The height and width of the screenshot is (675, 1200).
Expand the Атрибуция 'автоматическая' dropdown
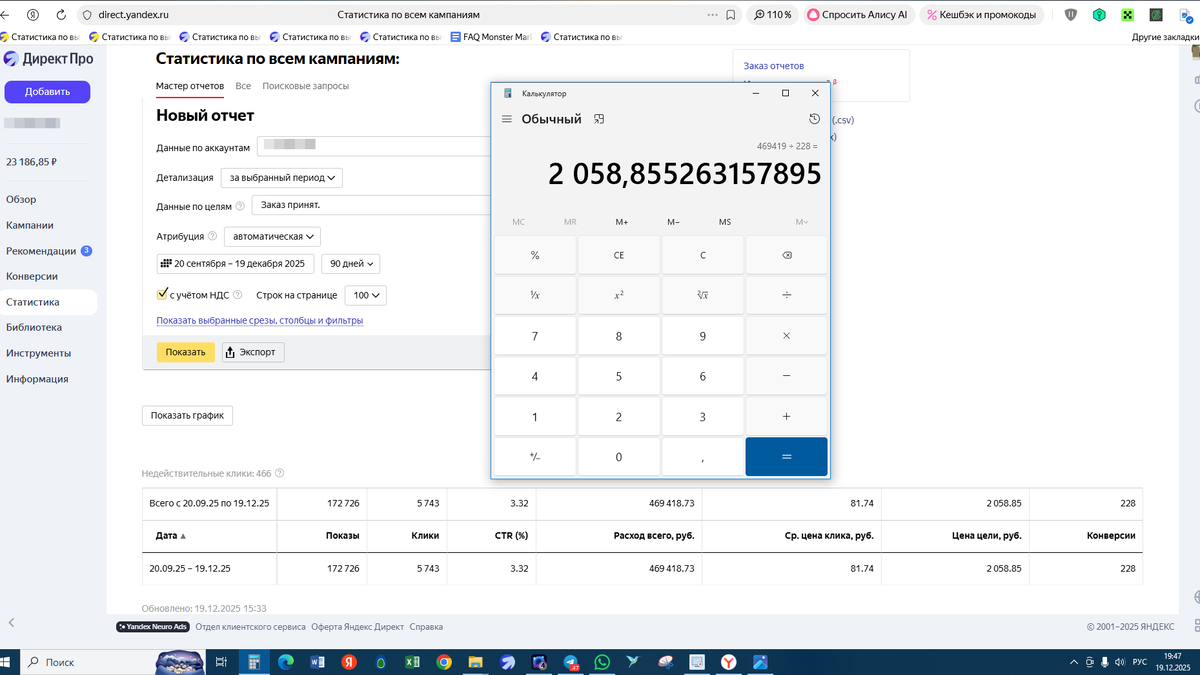coord(272,237)
